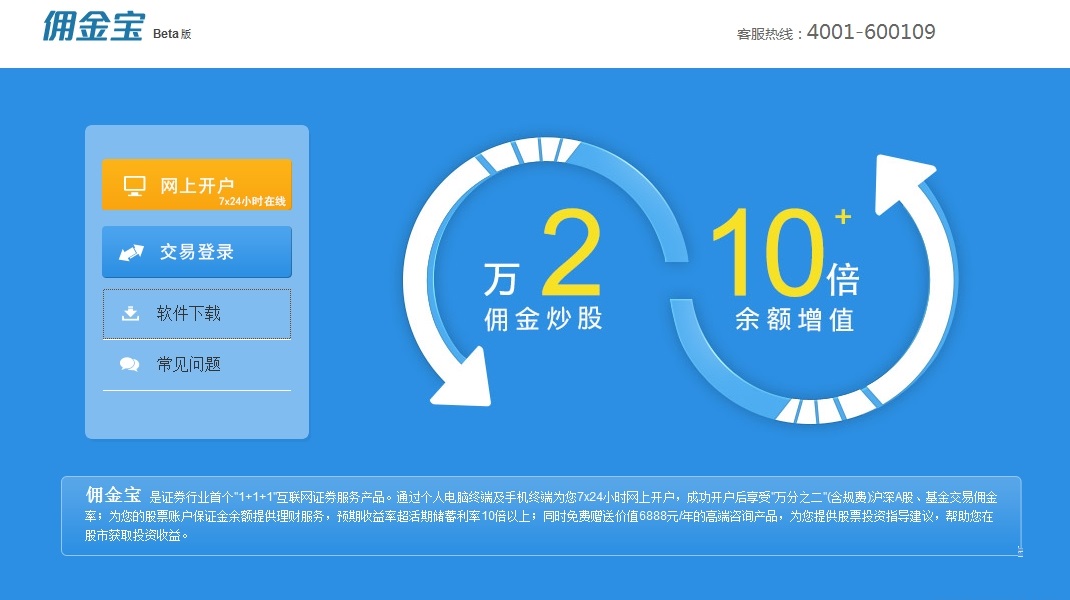This screenshot has width=1070, height=600.
Task: Open the 软件下载 software download link
Action: click(190, 314)
